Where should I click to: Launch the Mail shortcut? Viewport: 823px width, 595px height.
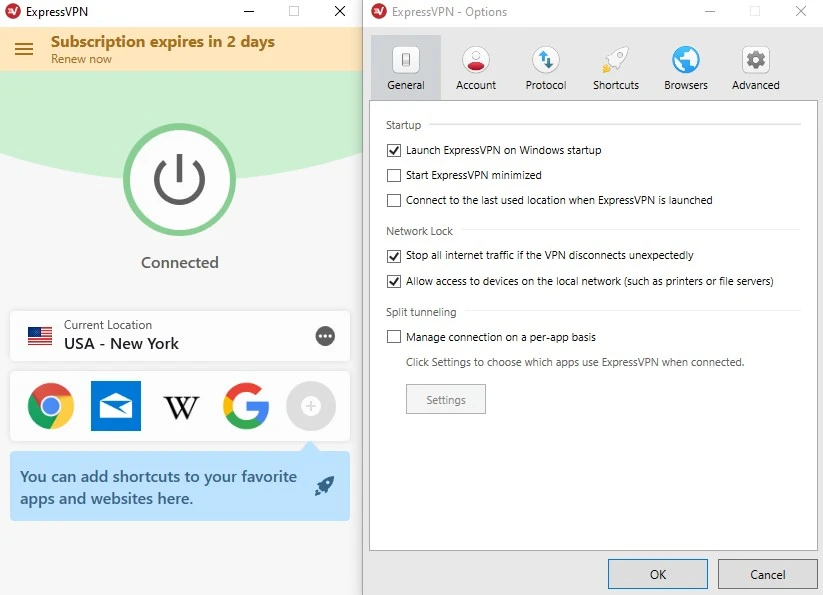(116, 406)
